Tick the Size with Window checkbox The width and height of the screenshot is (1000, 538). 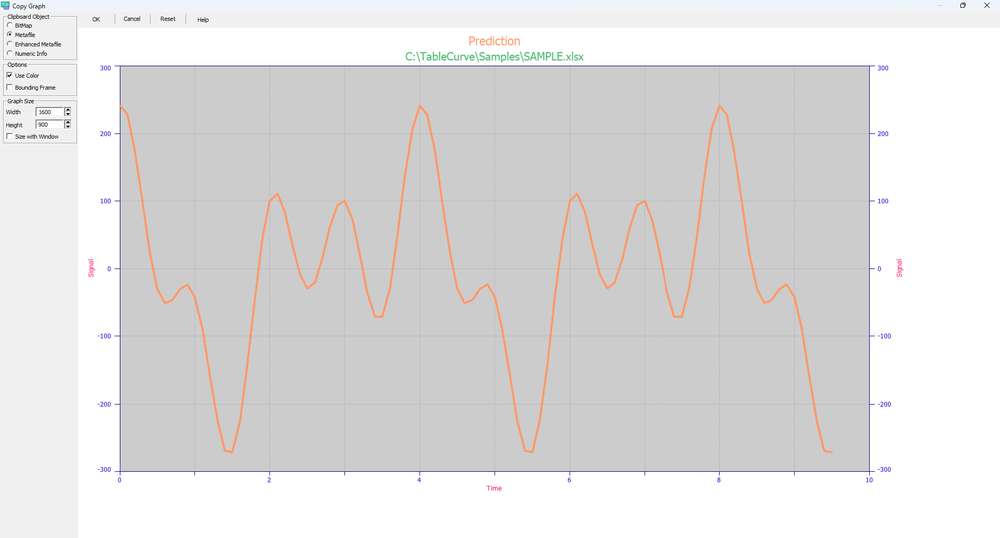click(10, 136)
